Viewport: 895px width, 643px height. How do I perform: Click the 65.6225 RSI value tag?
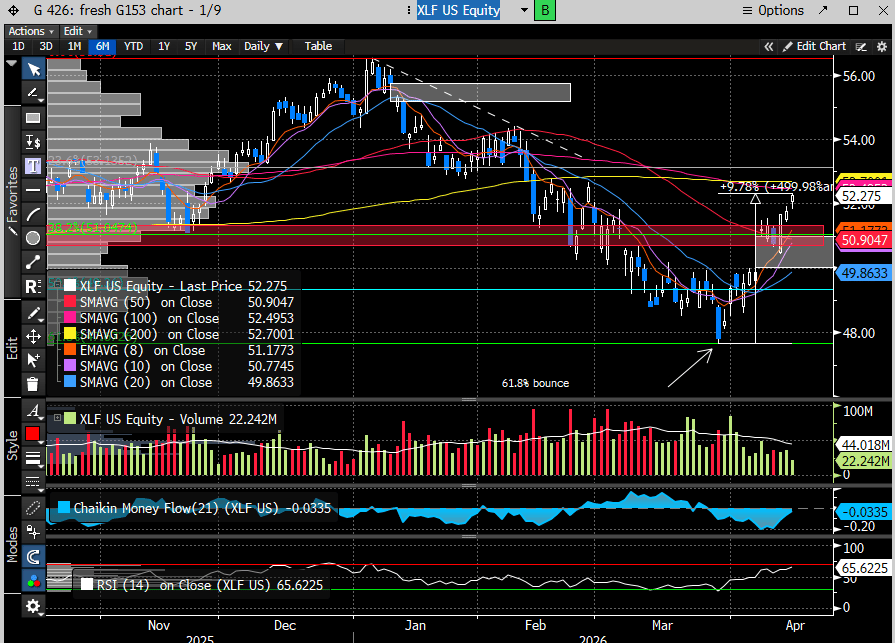(864, 568)
